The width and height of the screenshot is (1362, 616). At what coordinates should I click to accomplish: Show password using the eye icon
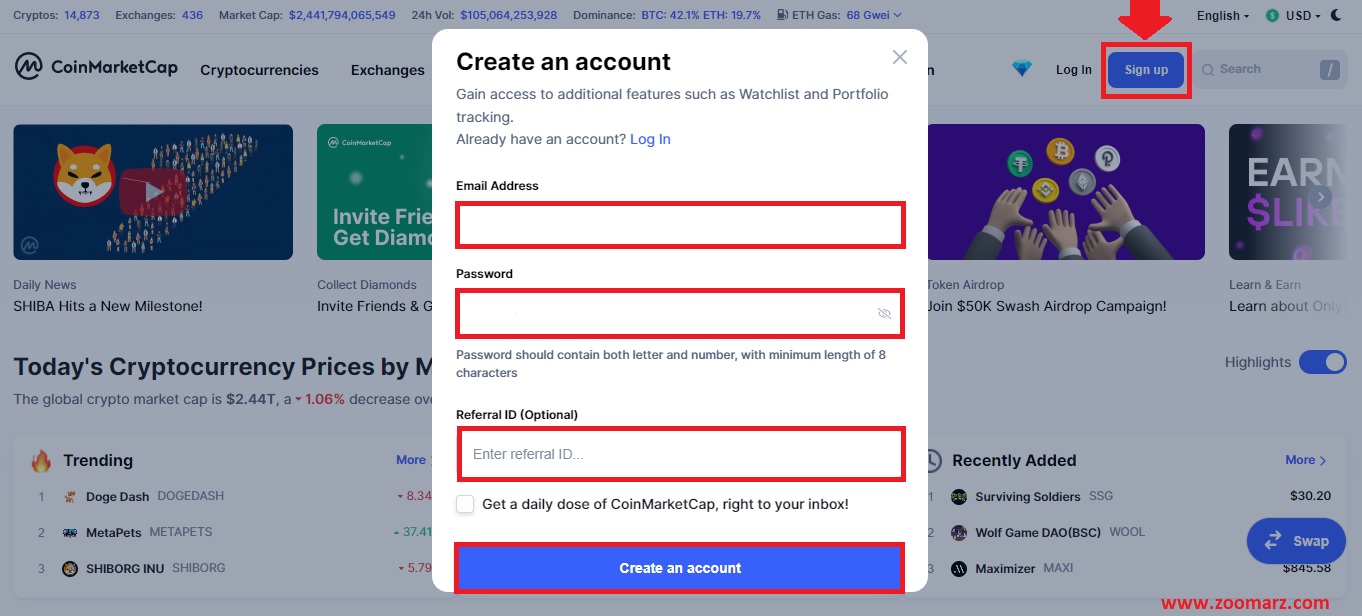point(884,313)
